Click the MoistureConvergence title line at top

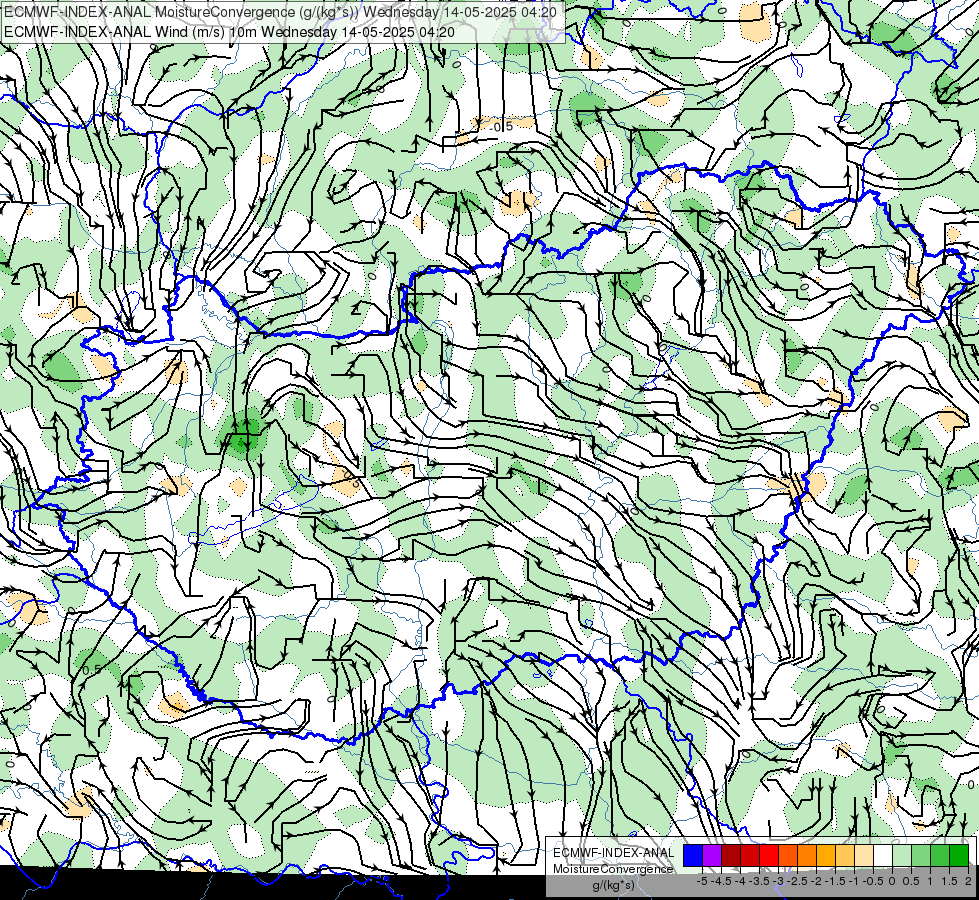coord(281,11)
